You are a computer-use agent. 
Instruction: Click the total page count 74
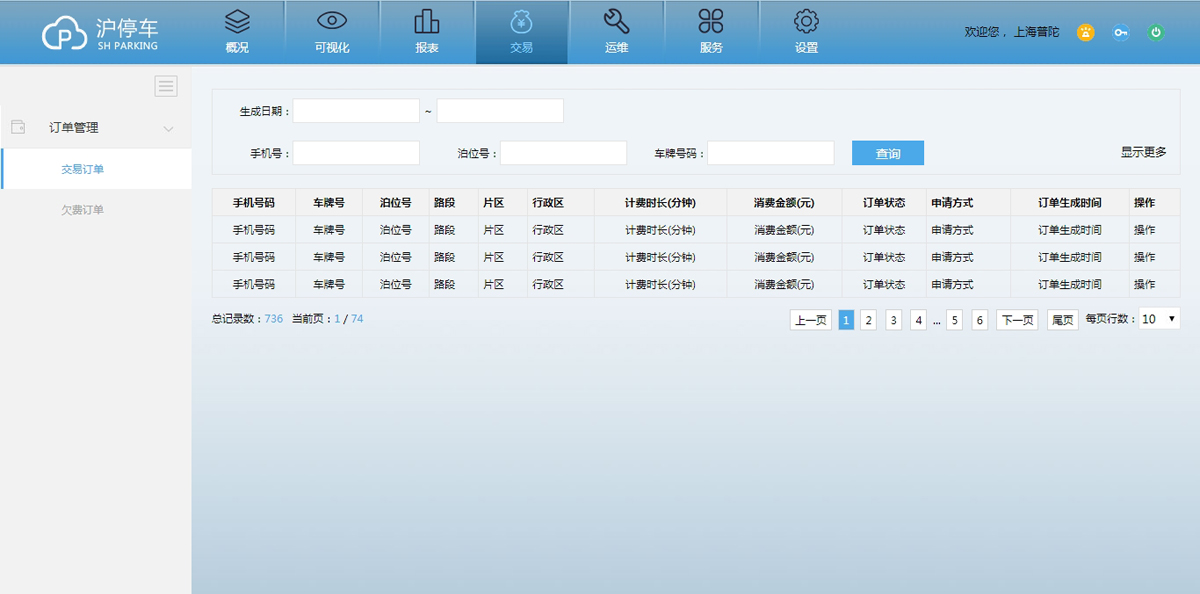[x=357, y=319]
